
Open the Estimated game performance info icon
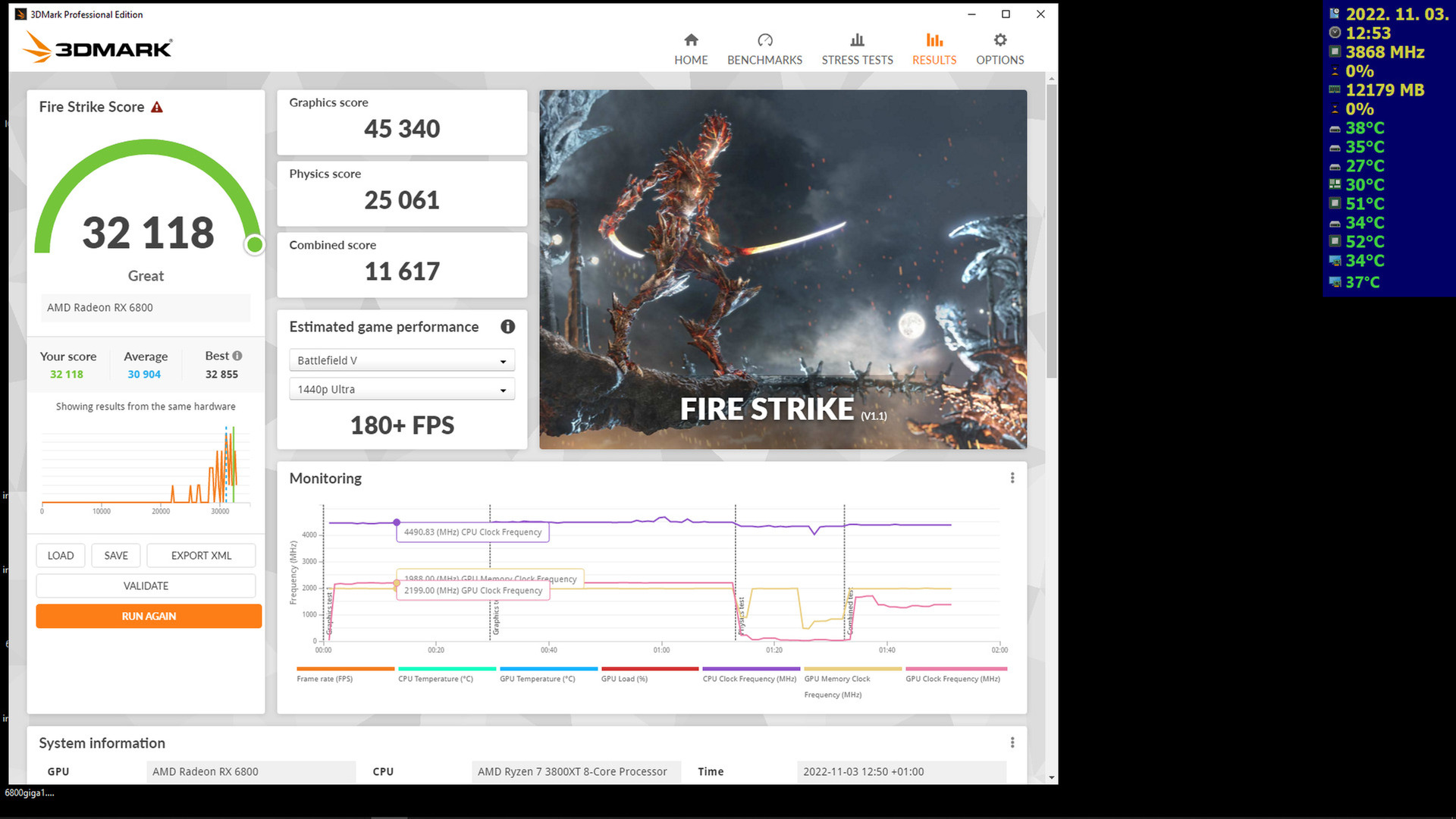click(x=507, y=327)
